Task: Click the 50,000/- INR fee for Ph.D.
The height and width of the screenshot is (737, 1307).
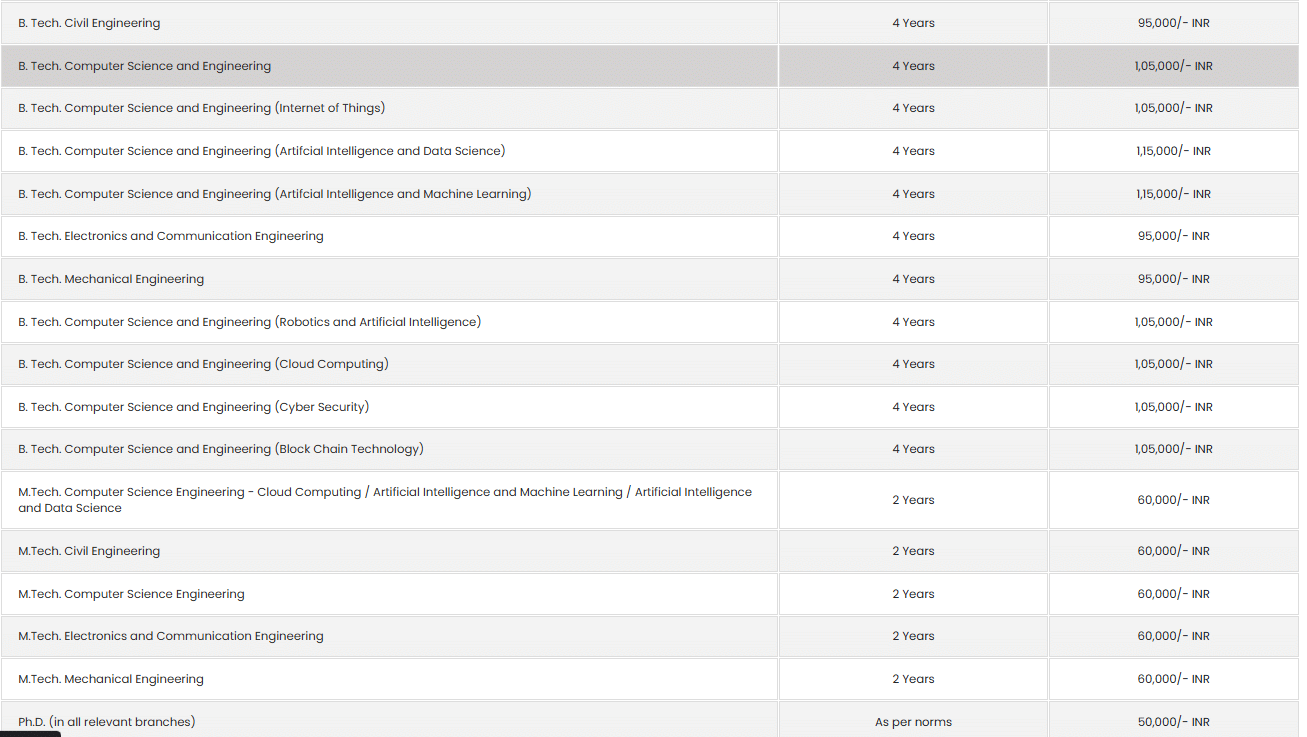Action: click(x=1173, y=722)
